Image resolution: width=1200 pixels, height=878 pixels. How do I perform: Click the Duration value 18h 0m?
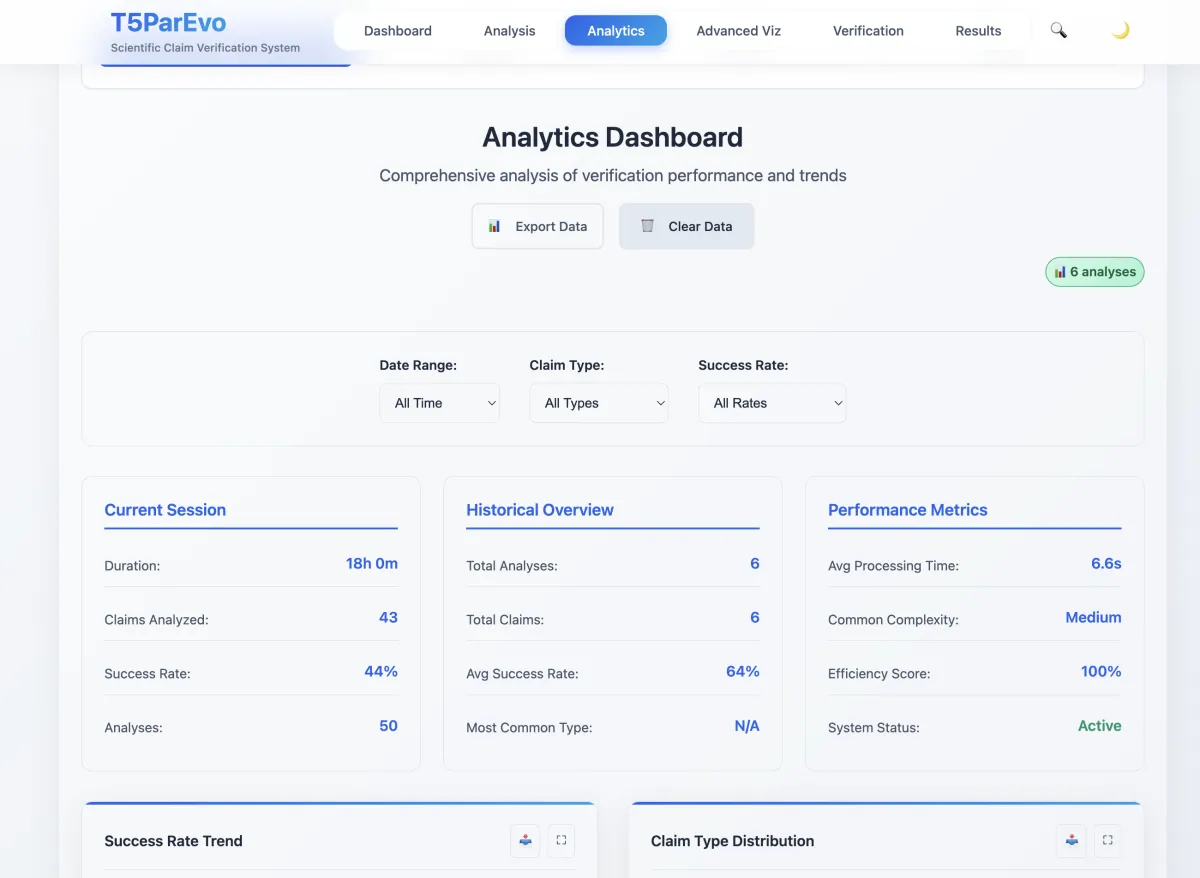(x=372, y=564)
